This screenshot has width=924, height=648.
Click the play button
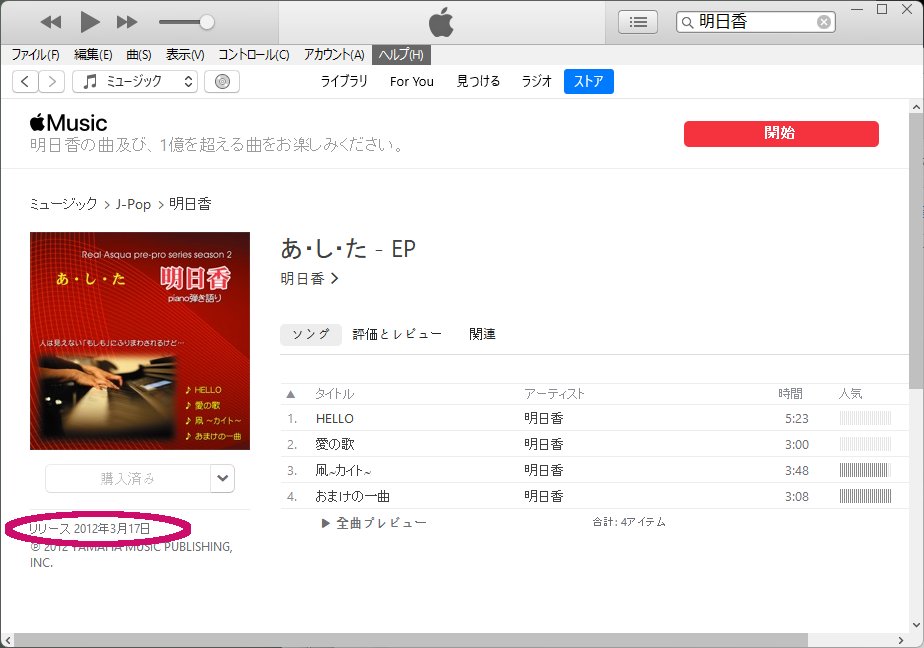tap(90, 22)
